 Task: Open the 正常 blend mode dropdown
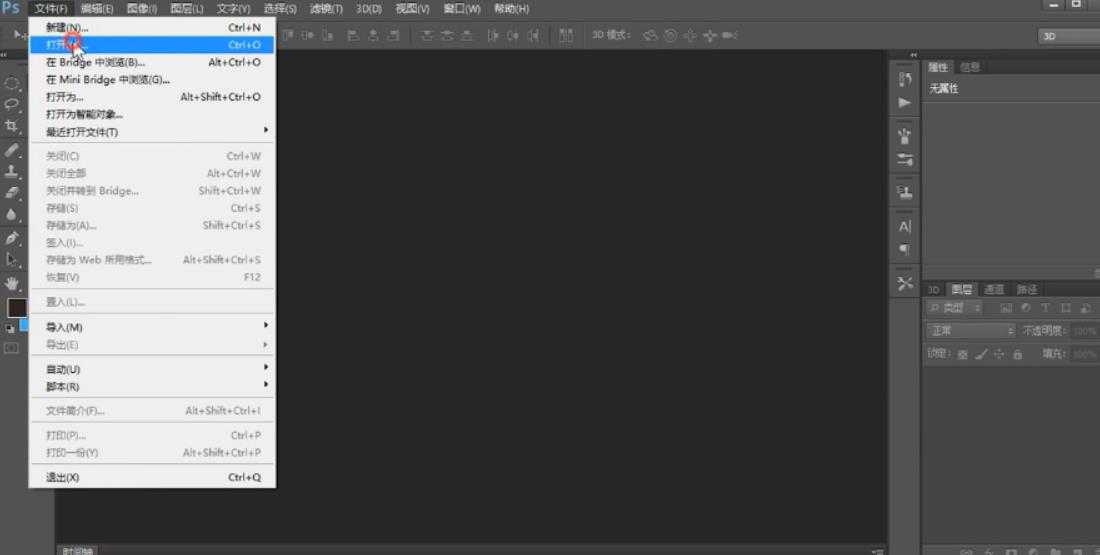pyautogui.click(x=970, y=330)
